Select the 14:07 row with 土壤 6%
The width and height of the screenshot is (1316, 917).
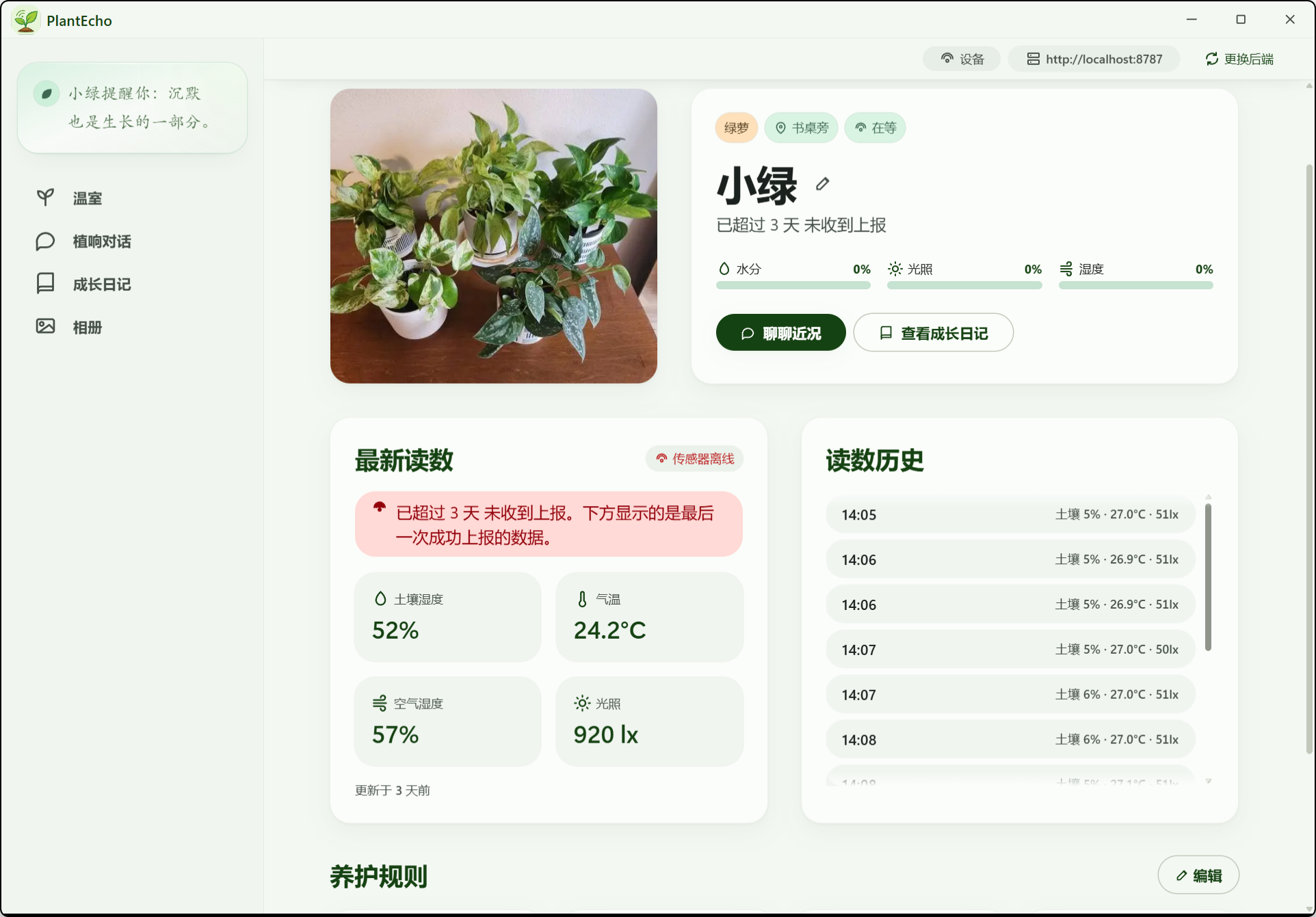pyautogui.click(x=1010, y=695)
